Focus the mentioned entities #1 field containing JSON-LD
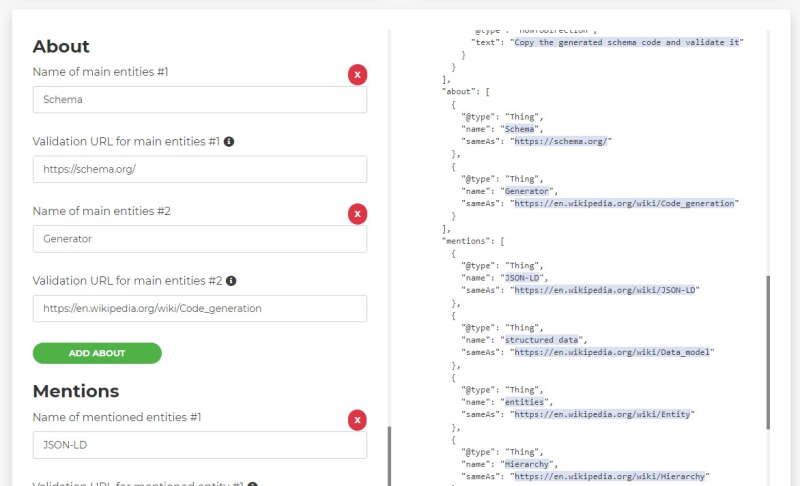800x486 pixels. pyautogui.click(x=199, y=445)
